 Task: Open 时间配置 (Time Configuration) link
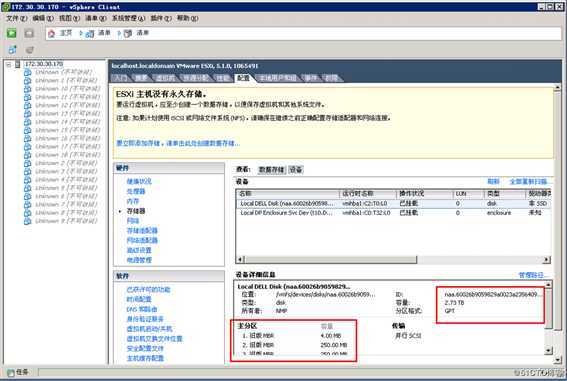click(139, 299)
